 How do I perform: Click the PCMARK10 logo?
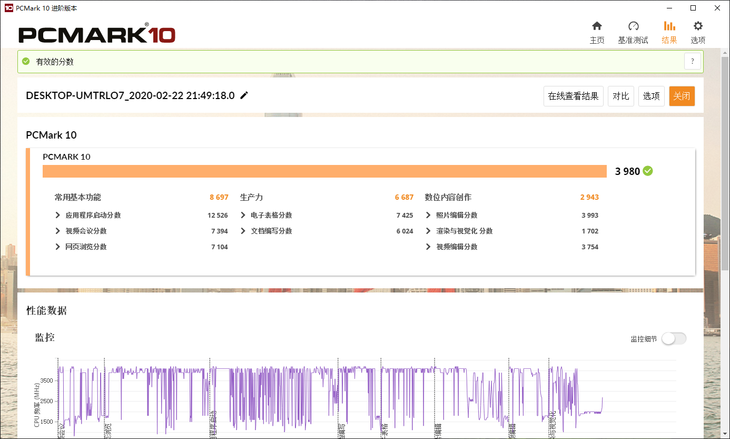[x=97, y=34]
